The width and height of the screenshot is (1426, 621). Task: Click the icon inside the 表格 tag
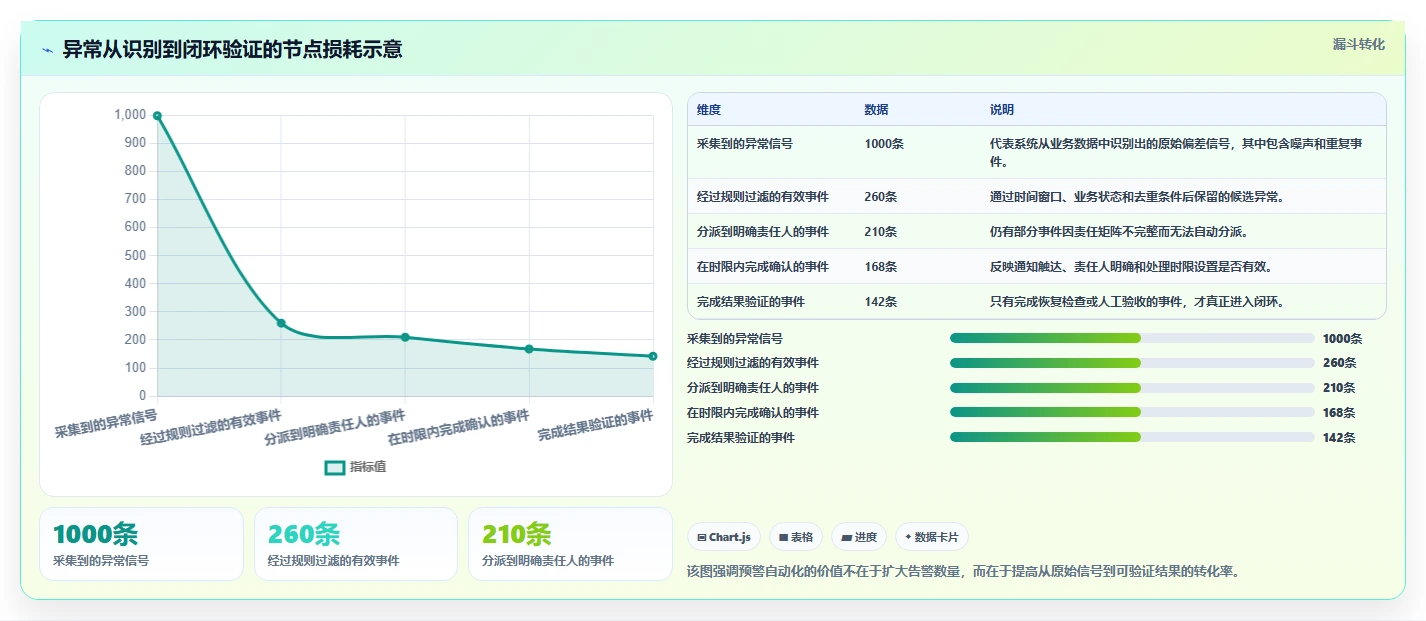point(784,538)
